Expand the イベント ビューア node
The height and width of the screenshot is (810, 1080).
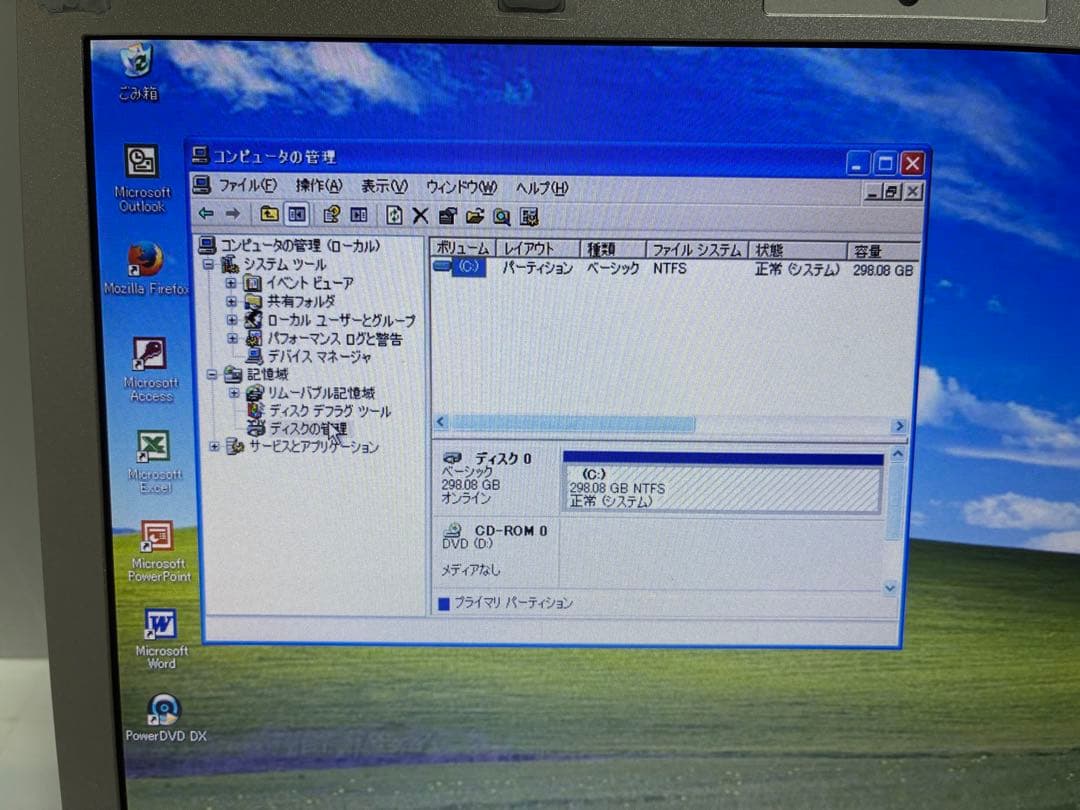[x=230, y=283]
